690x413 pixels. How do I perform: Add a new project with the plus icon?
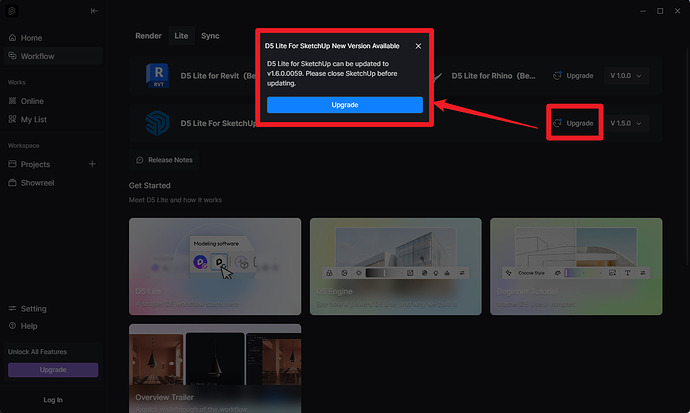pos(92,164)
